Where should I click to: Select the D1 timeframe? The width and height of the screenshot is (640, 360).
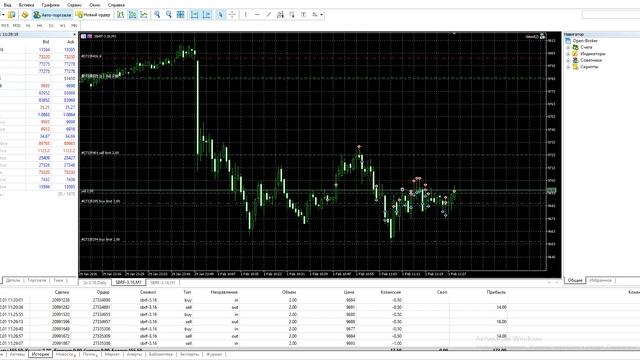(x=51, y=25)
